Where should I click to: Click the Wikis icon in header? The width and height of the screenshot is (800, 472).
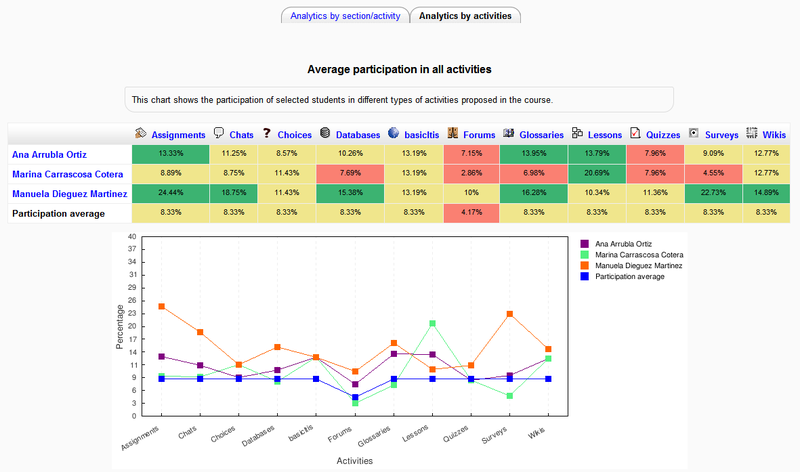tap(752, 134)
